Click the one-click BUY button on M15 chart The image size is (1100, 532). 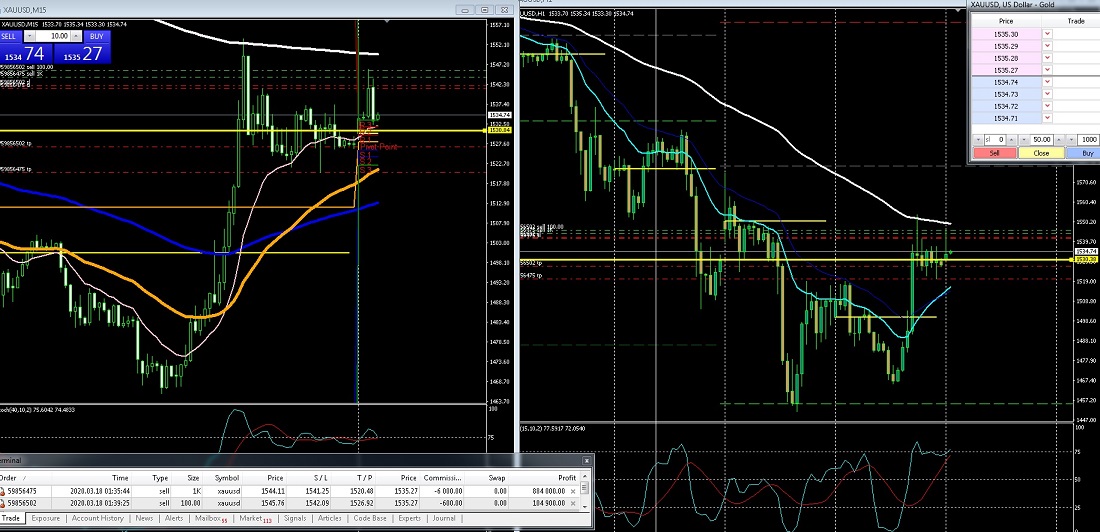pyautogui.click(x=96, y=36)
